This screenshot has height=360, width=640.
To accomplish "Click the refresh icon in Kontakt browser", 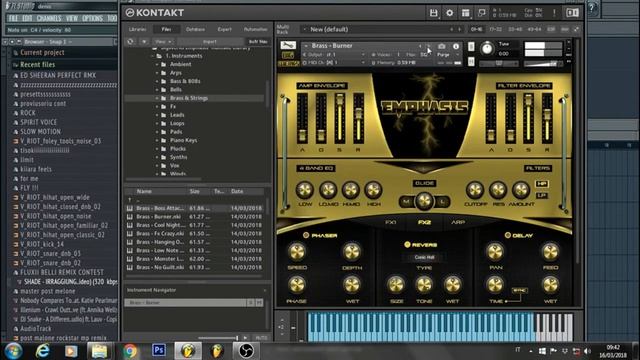I will 130,42.
